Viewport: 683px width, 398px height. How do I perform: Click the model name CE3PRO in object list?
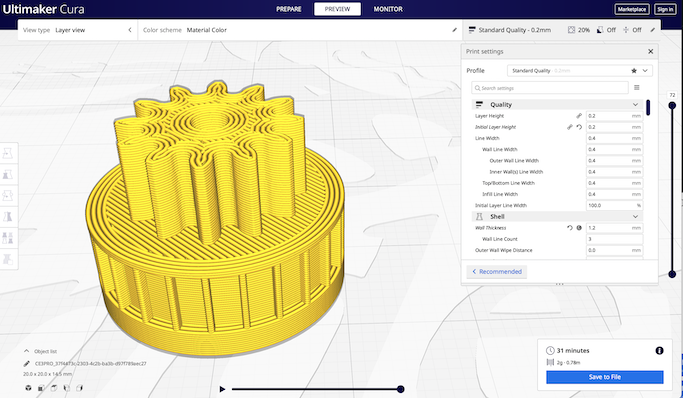click(91, 363)
